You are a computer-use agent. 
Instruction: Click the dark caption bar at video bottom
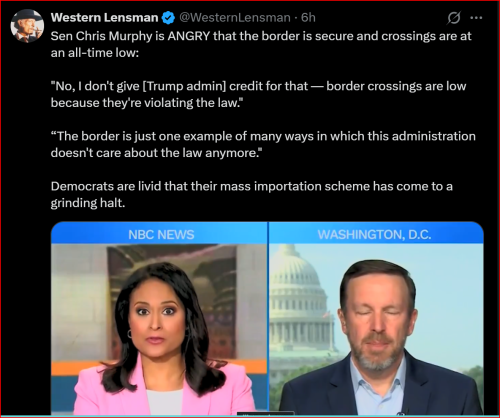coord(266,414)
